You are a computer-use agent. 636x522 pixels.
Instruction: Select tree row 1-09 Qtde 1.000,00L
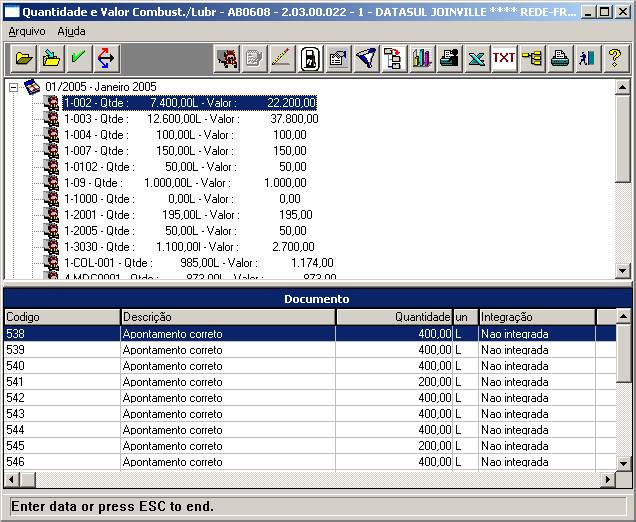(185, 183)
